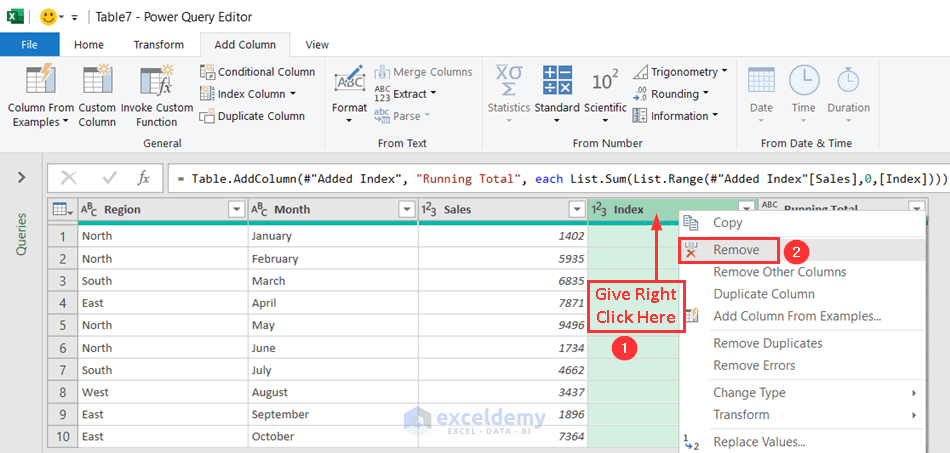Click the West region cell
950x453 pixels.
pyautogui.click(x=163, y=392)
